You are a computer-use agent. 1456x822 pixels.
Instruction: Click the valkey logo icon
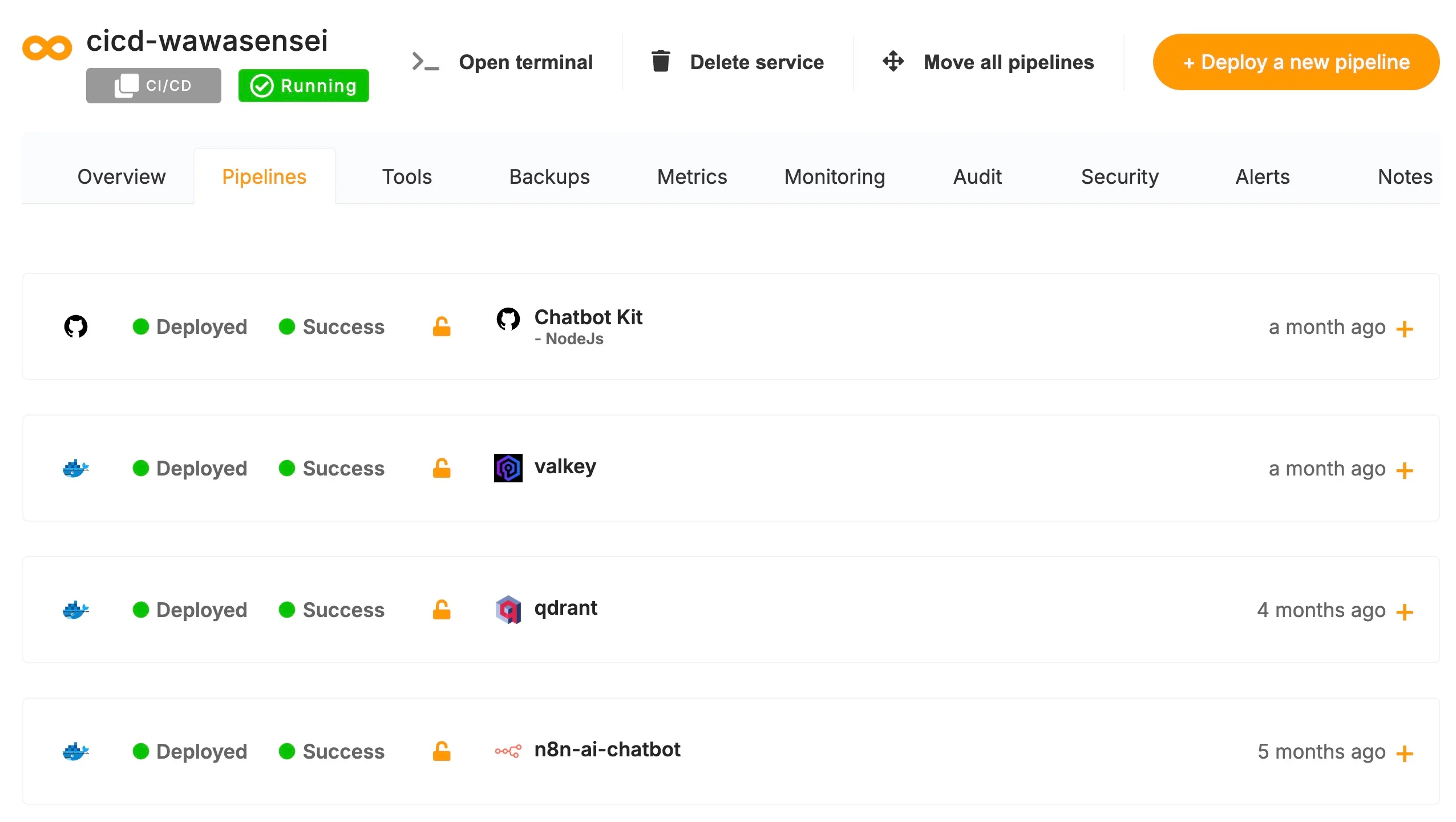point(508,468)
